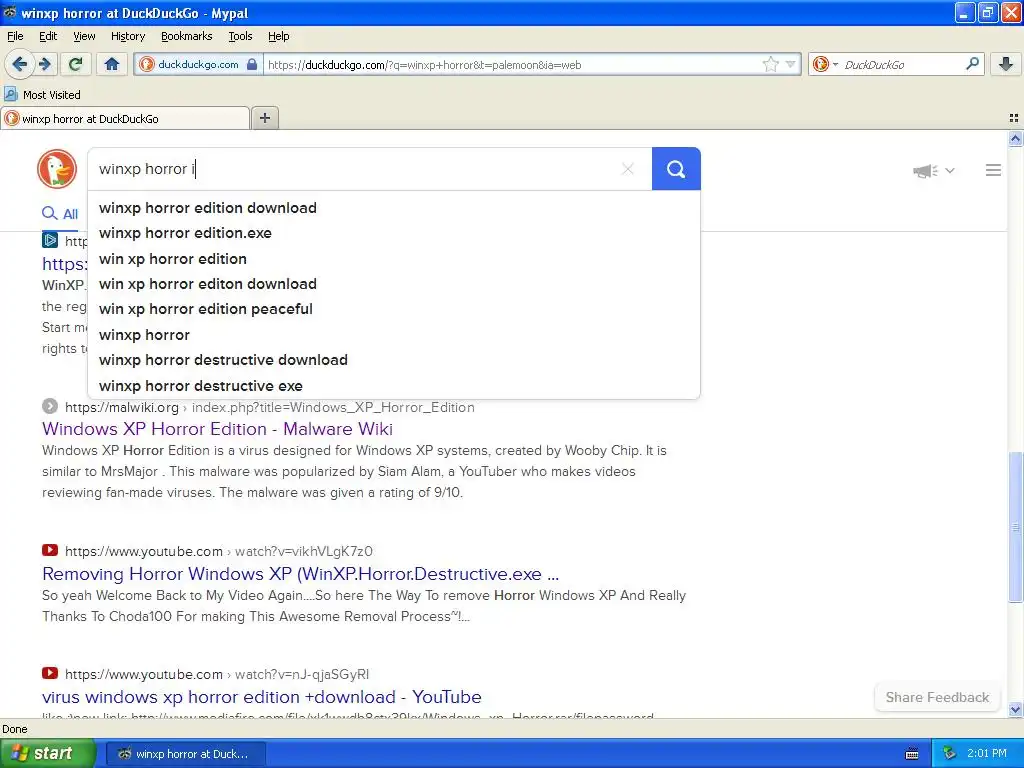
Task: Click the toolbar search magnifier icon
Action: point(972,64)
